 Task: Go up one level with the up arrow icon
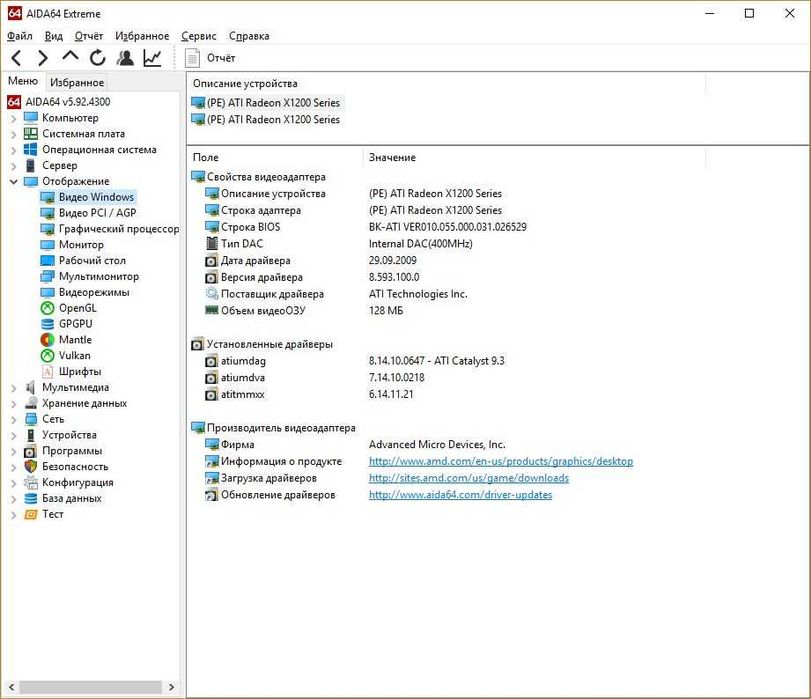coord(70,56)
